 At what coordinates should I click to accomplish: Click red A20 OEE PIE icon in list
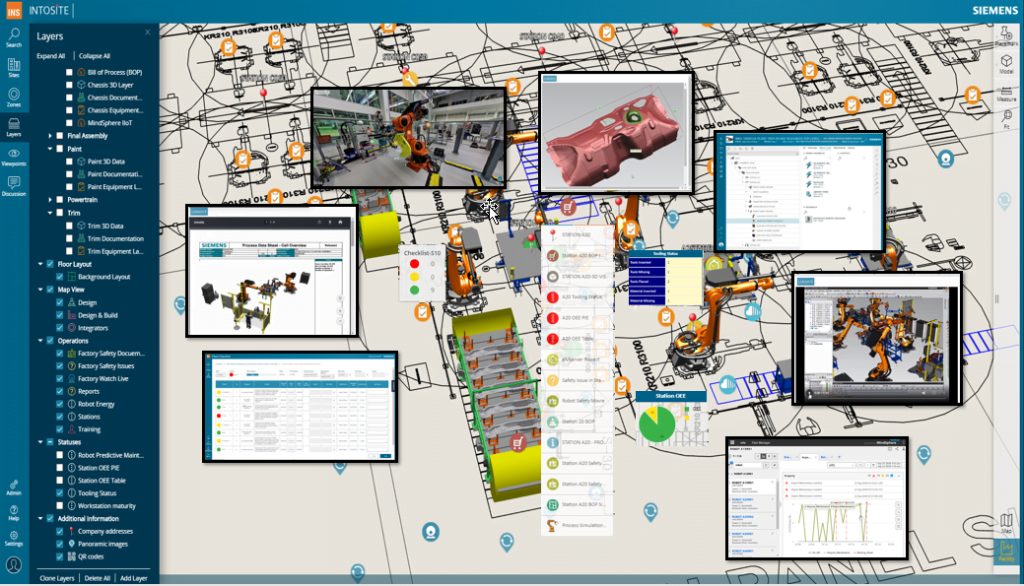[x=552, y=318]
